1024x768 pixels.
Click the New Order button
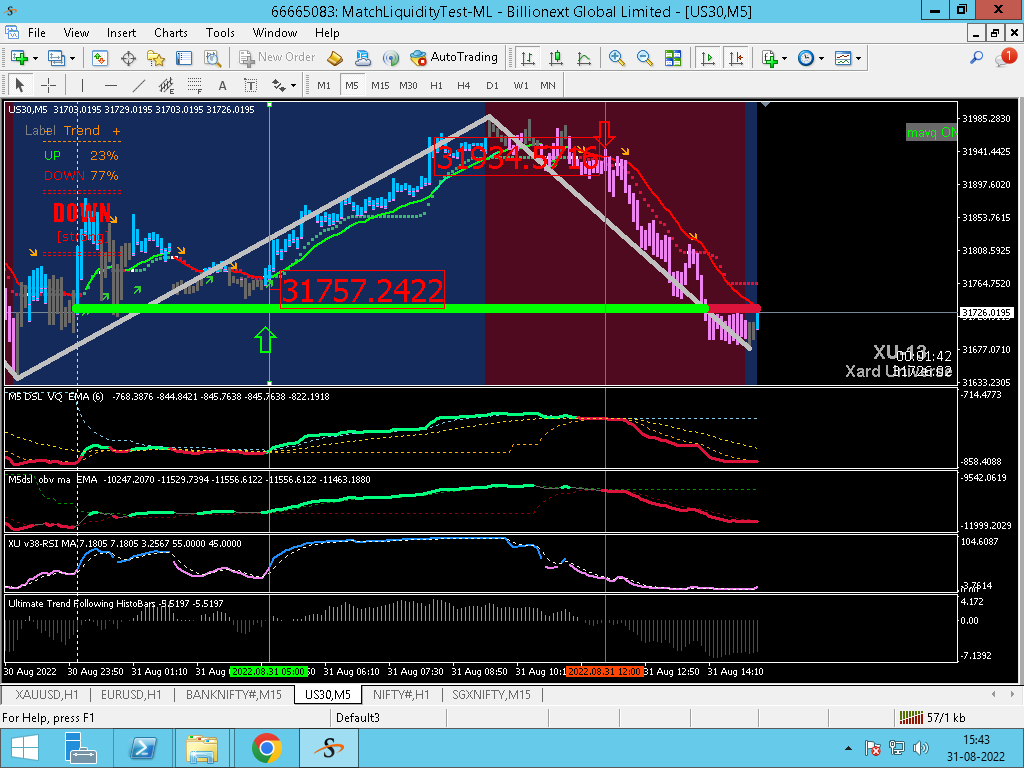[277, 58]
